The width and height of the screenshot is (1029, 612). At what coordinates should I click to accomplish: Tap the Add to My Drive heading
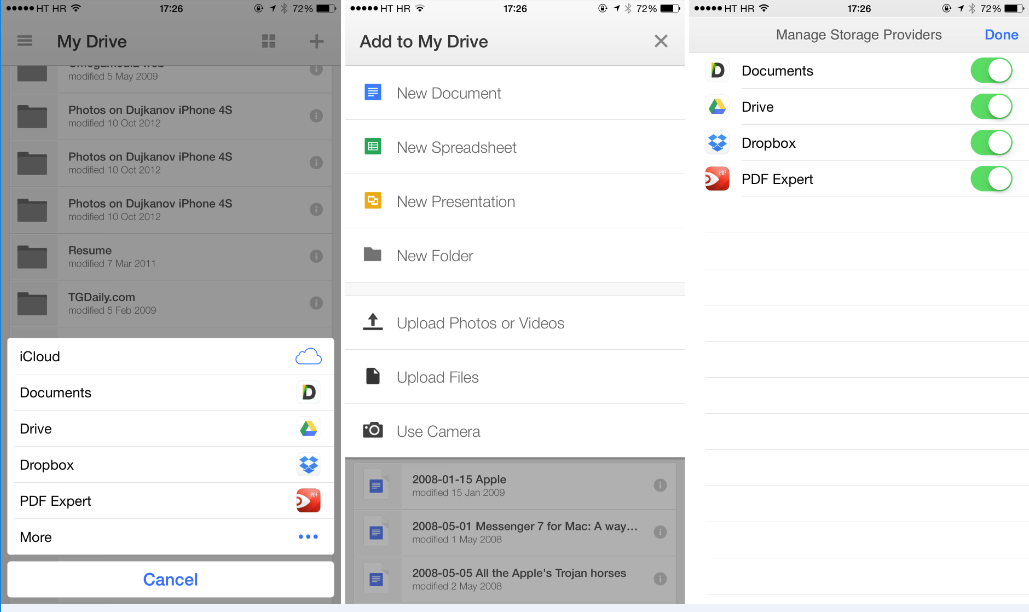click(x=424, y=41)
